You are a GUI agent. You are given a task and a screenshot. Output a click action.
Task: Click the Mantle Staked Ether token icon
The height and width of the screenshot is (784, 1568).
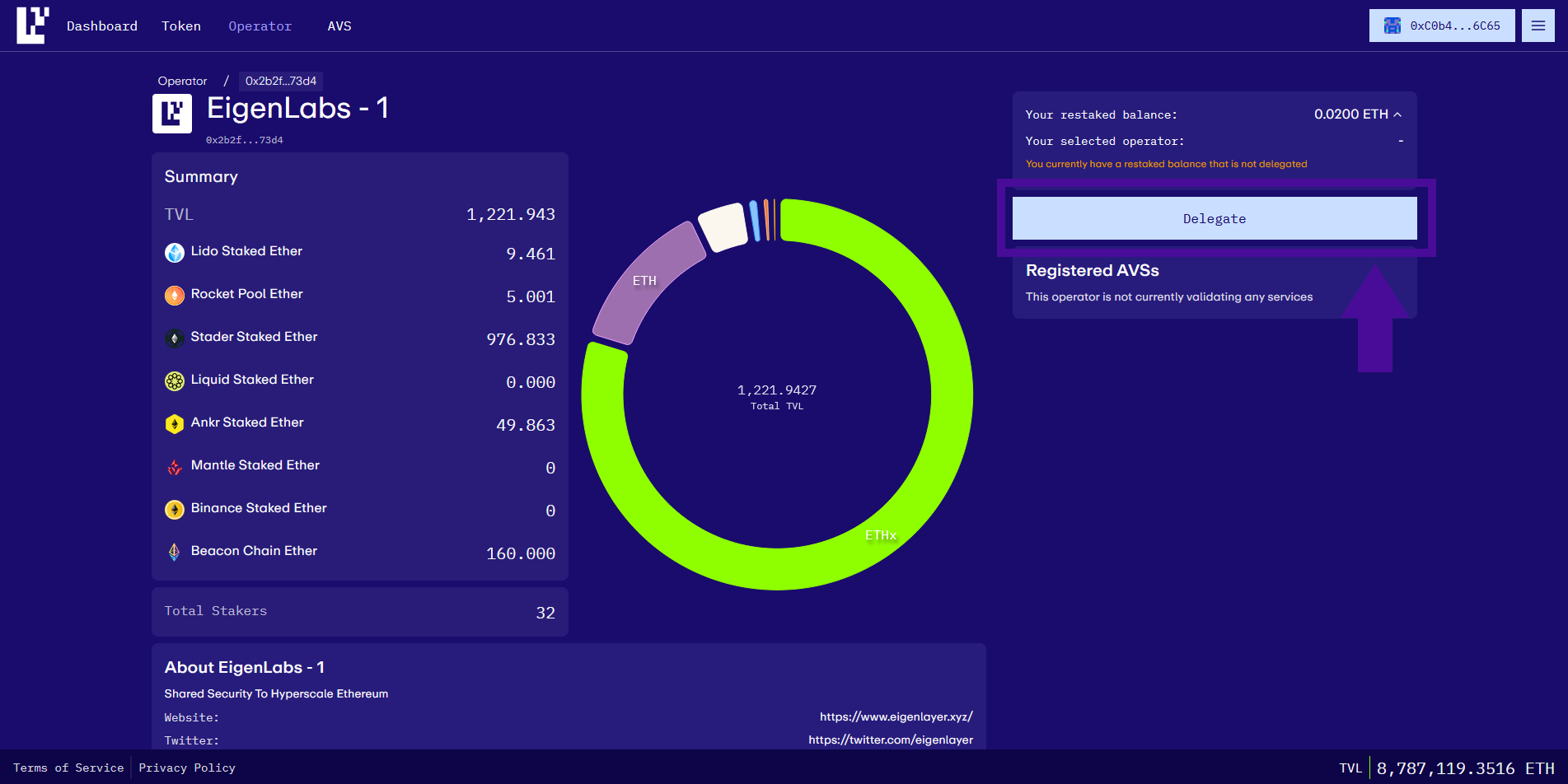(x=175, y=467)
